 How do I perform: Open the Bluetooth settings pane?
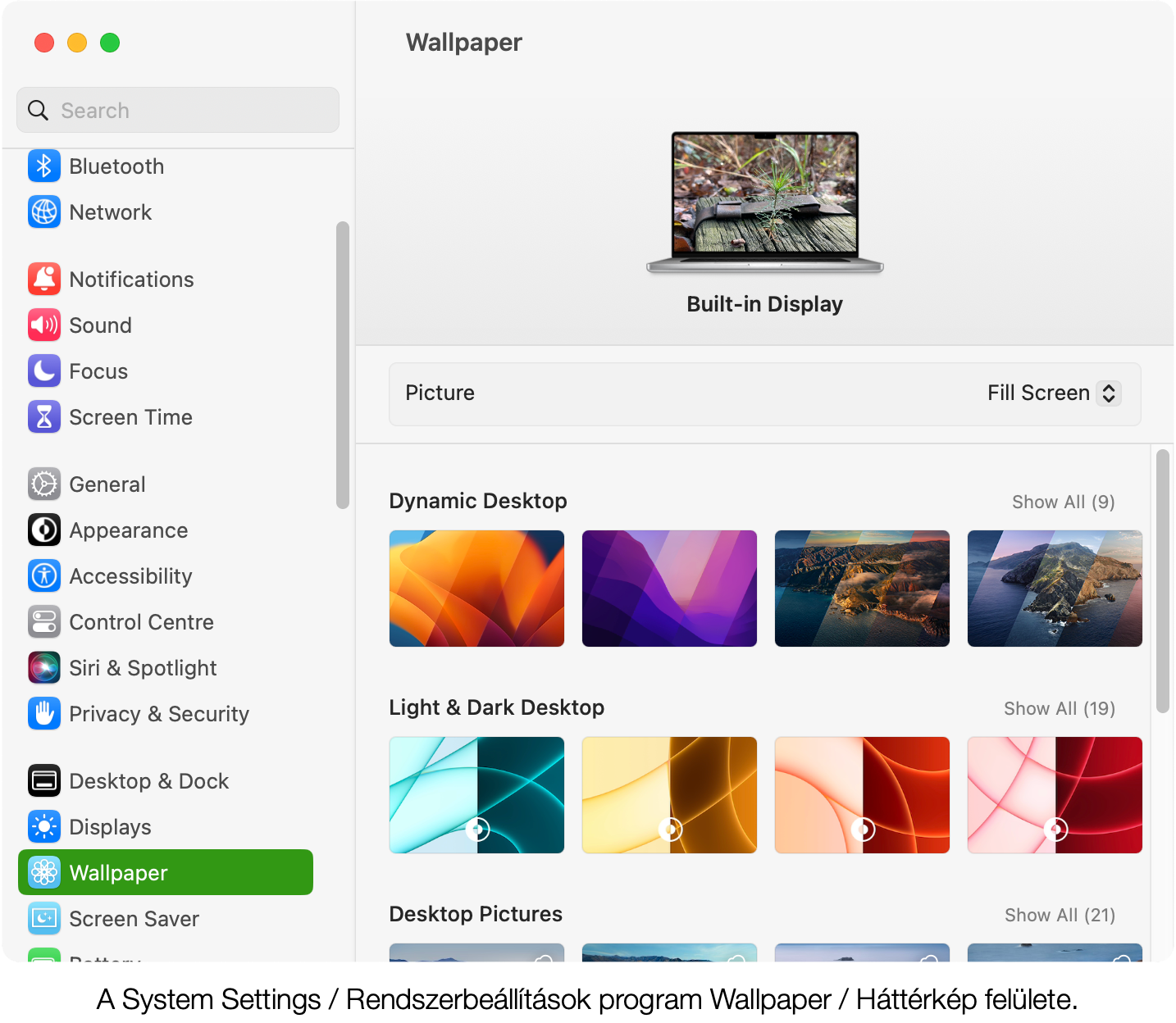116,166
